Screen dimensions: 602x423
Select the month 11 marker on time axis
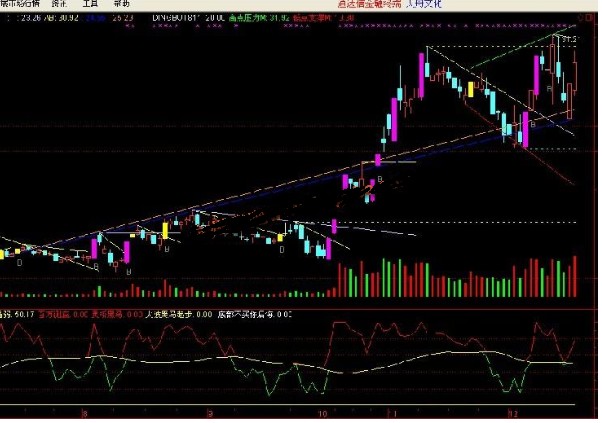click(x=392, y=413)
